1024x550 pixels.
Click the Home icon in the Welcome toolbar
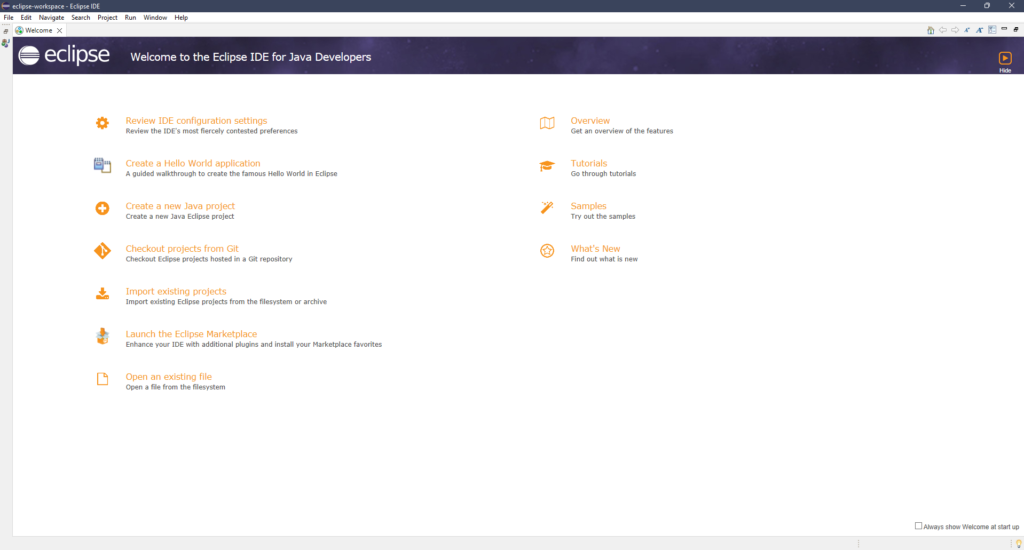pyautogui.click(x=931, y=30)
